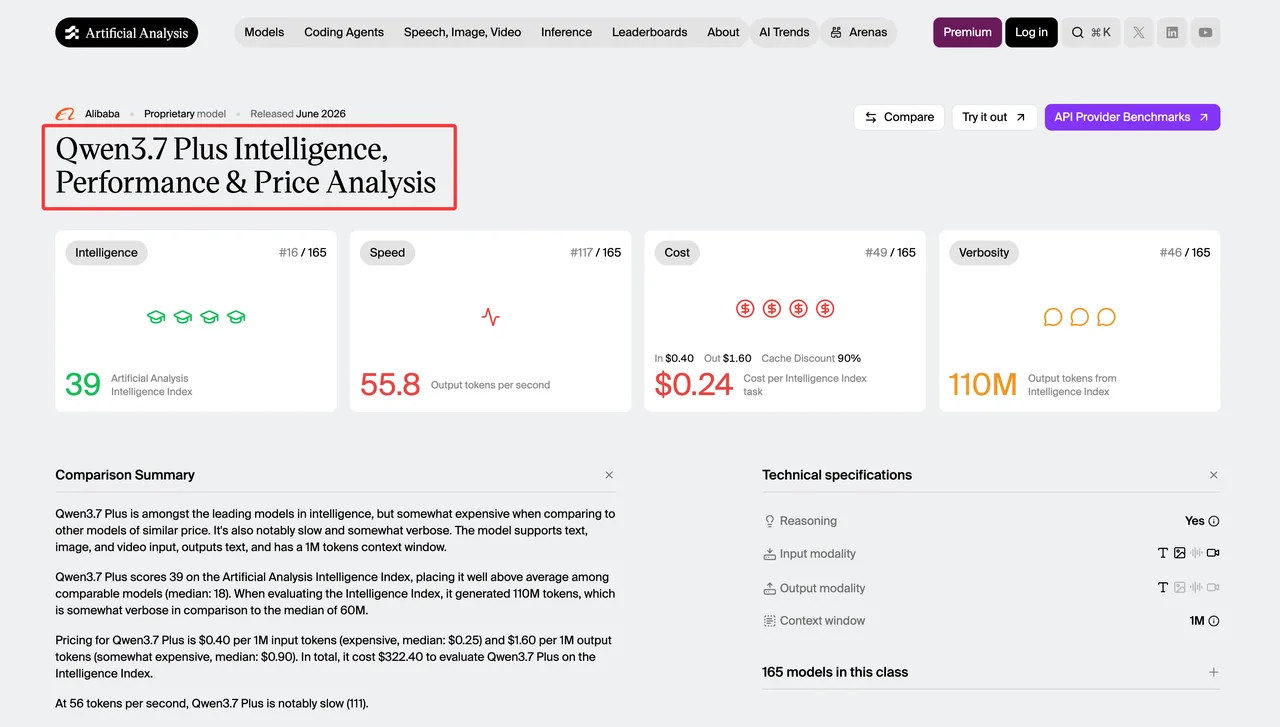
Task: Click the Alibaba logo icon
Action: (65, 114)
